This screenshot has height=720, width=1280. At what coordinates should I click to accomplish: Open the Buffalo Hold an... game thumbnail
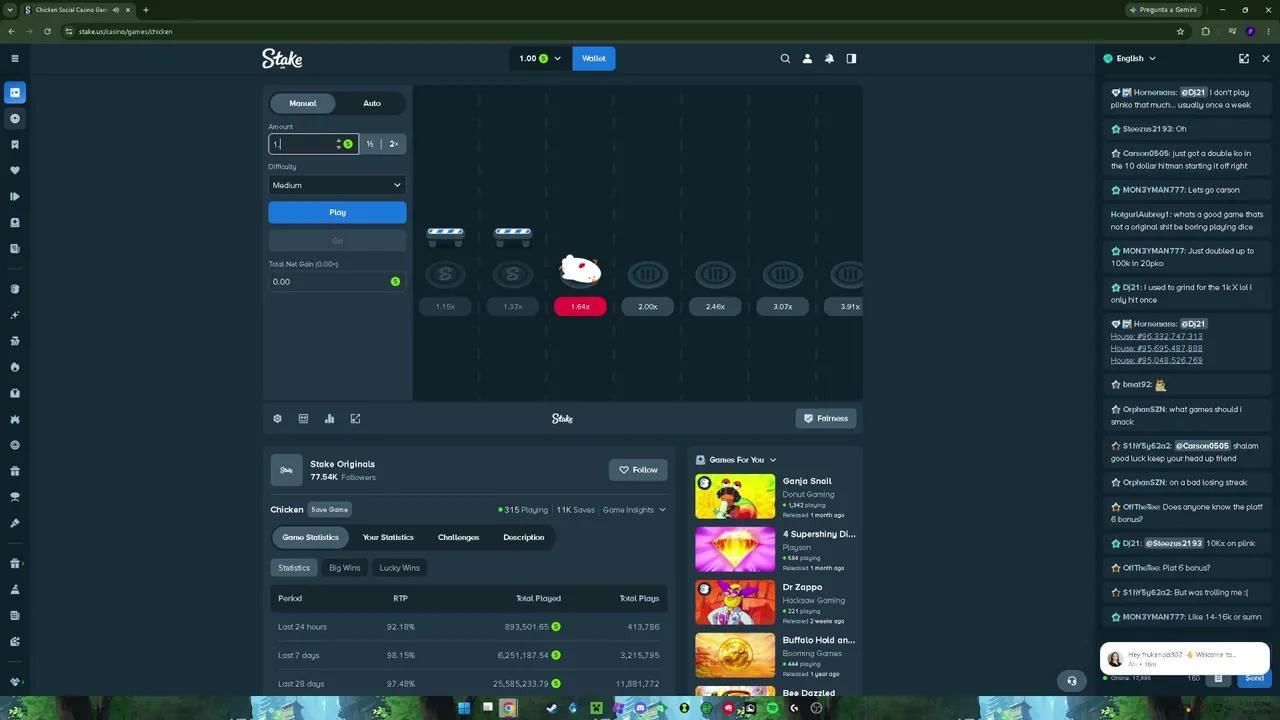coord(735,655)
